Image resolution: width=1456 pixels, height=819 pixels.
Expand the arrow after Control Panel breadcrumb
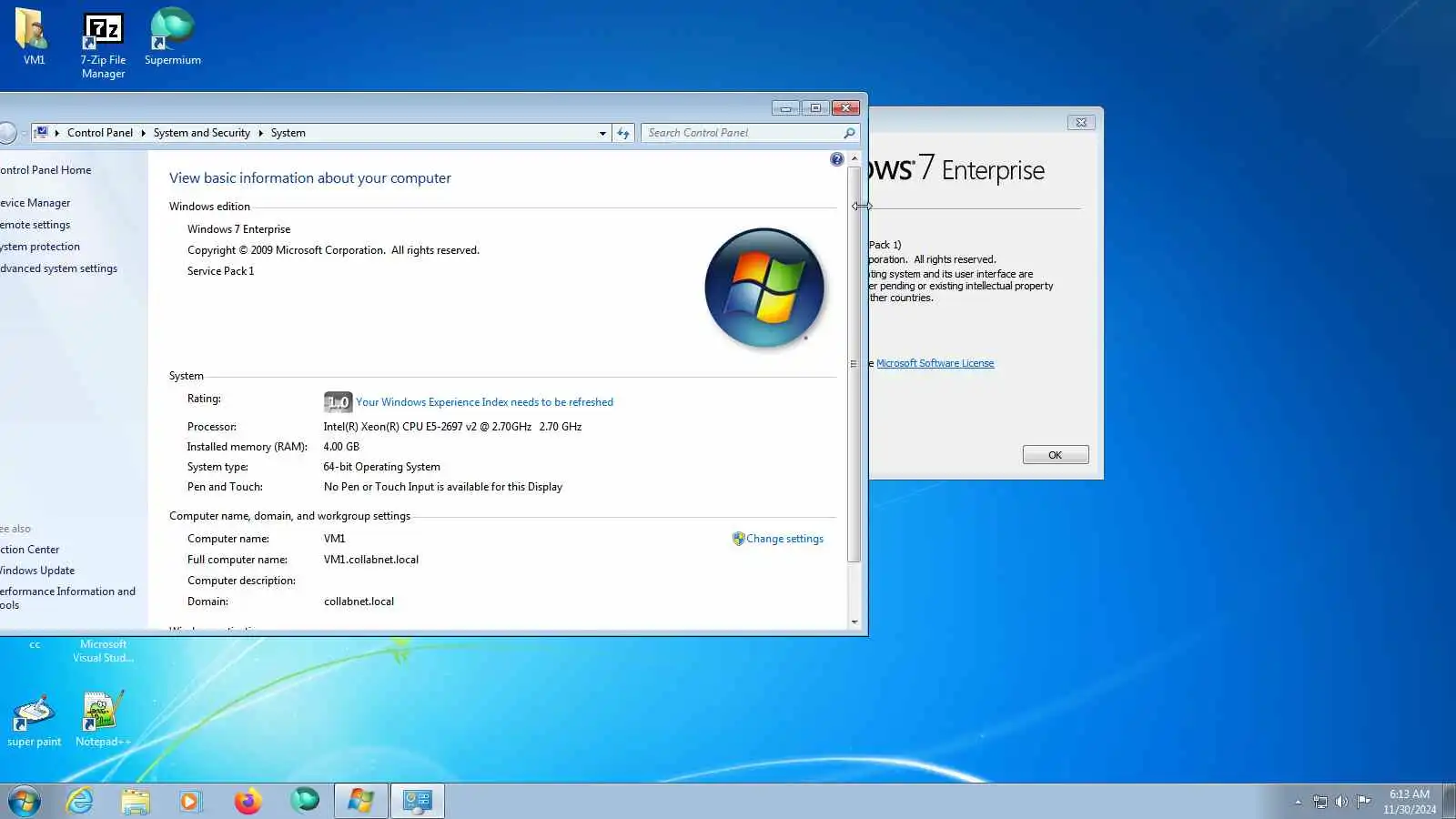pos(143,133)
